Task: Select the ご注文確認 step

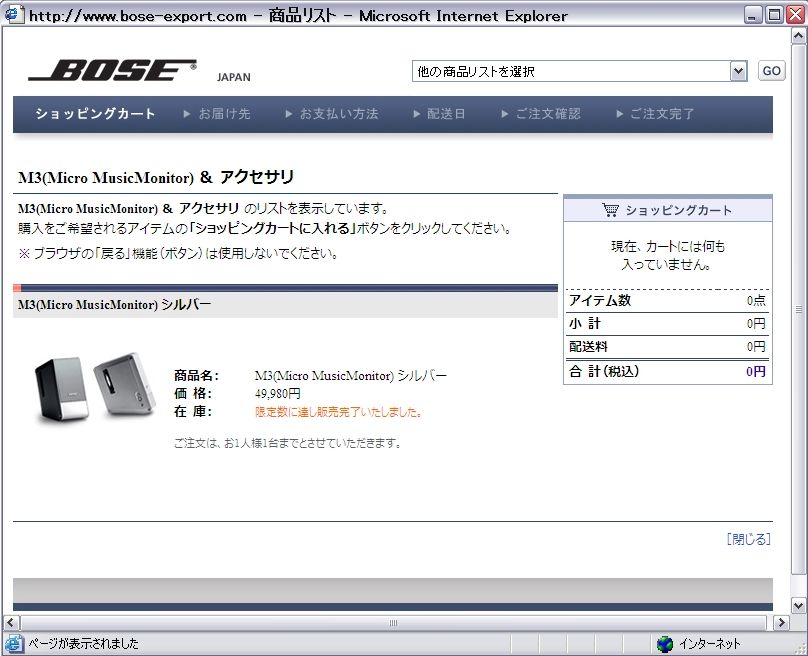Action: [x=541, y=113]
